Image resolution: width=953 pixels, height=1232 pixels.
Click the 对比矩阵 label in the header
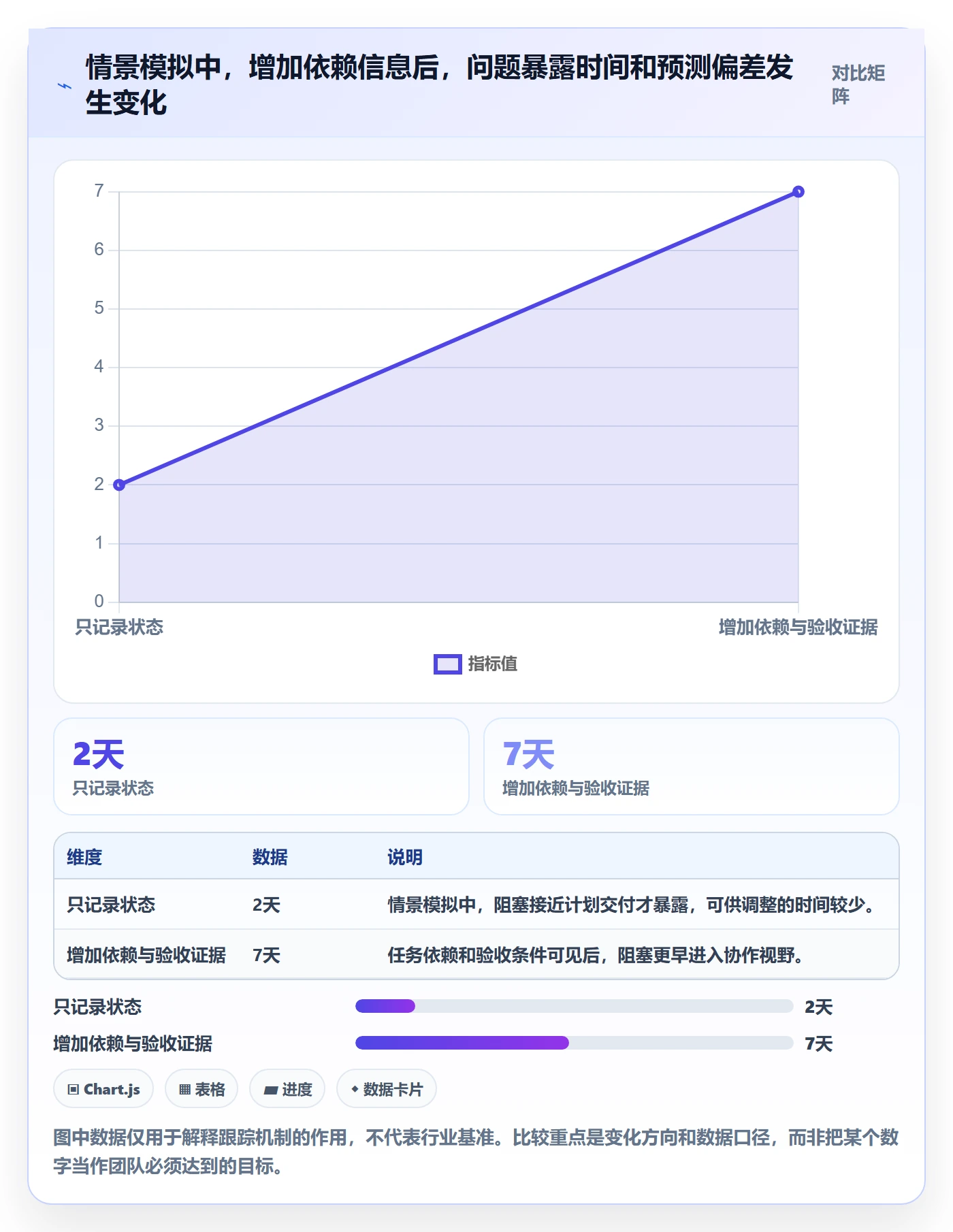pos(858,84)
